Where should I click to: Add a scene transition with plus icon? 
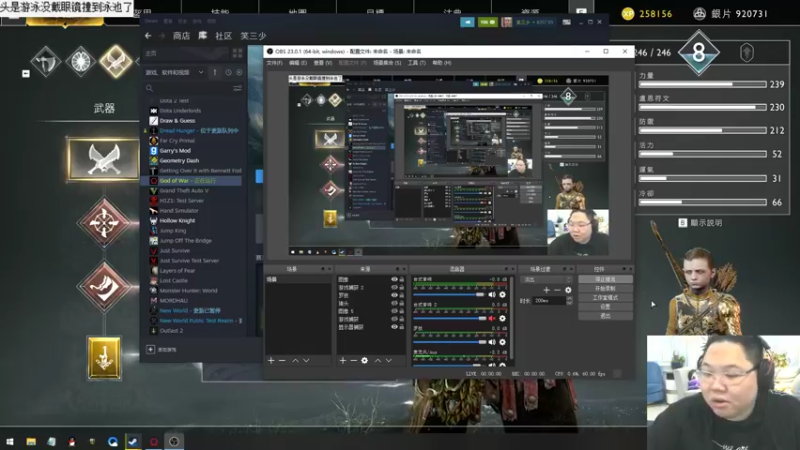tap(546, 290)
